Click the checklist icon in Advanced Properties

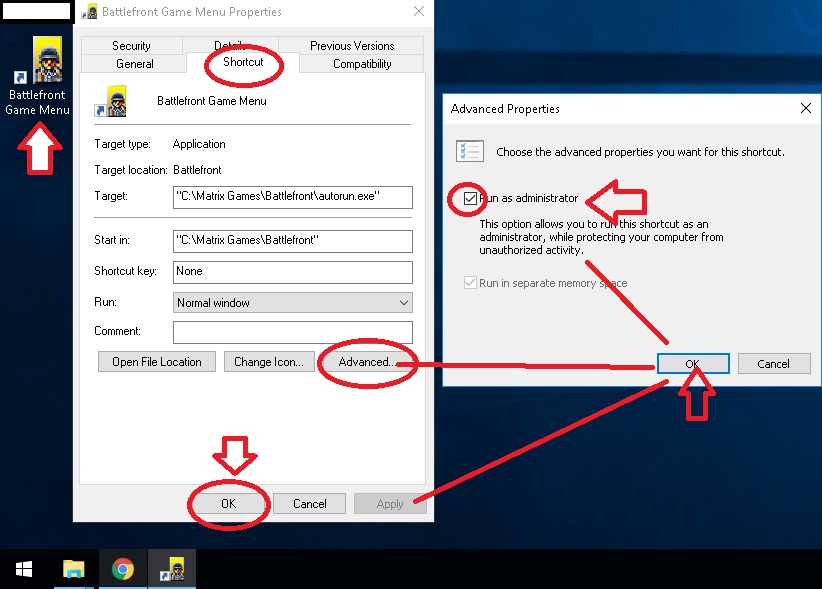tap(470, 151)
